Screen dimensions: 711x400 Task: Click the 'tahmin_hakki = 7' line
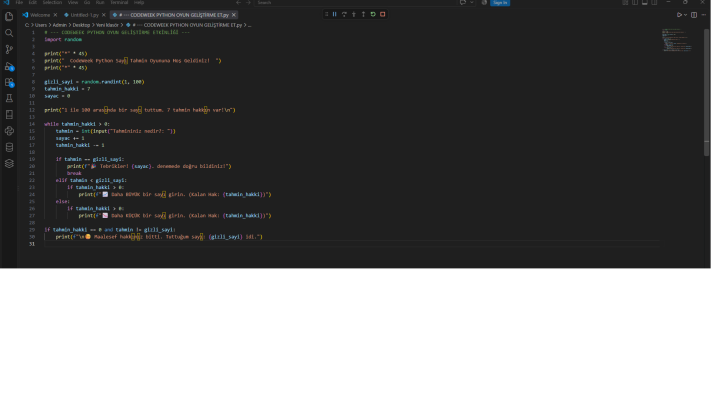click(67, 89)
